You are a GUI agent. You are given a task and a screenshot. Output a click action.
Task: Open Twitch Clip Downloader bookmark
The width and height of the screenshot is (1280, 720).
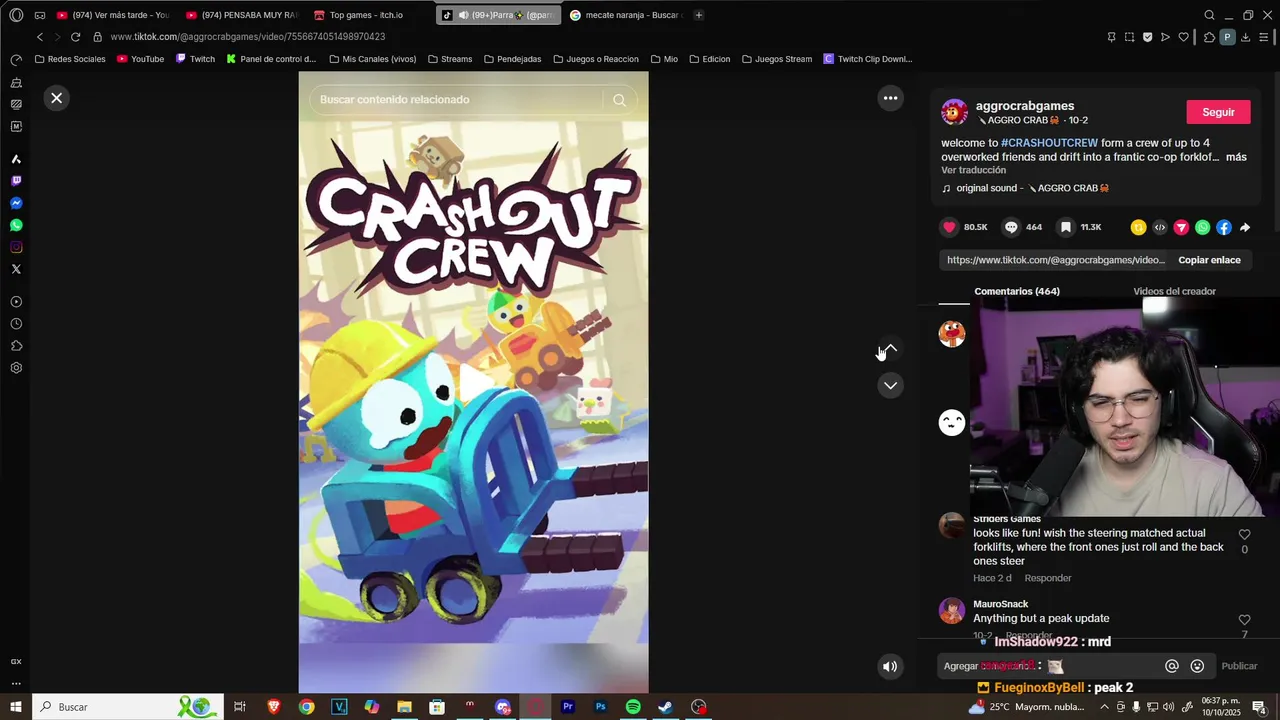pyautogui.click(x=867, y=59)
